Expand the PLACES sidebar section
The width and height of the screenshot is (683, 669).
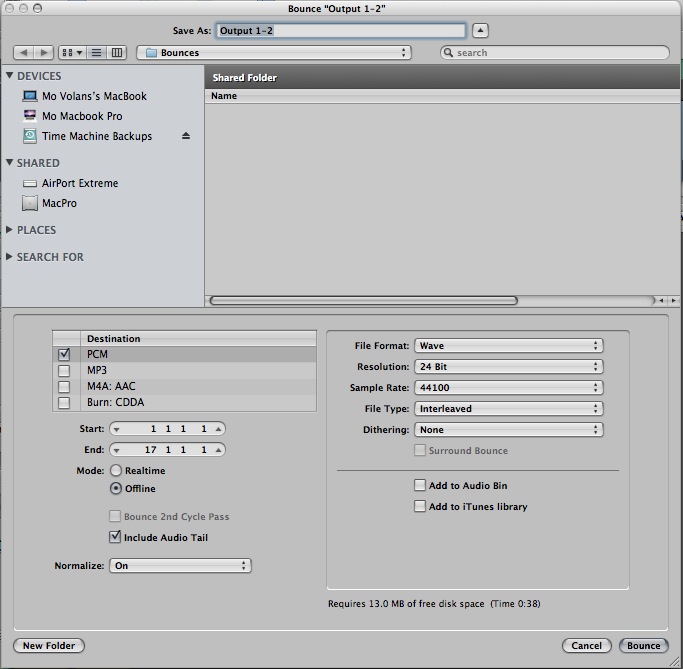pyautogui.click(x=11, y=230)
